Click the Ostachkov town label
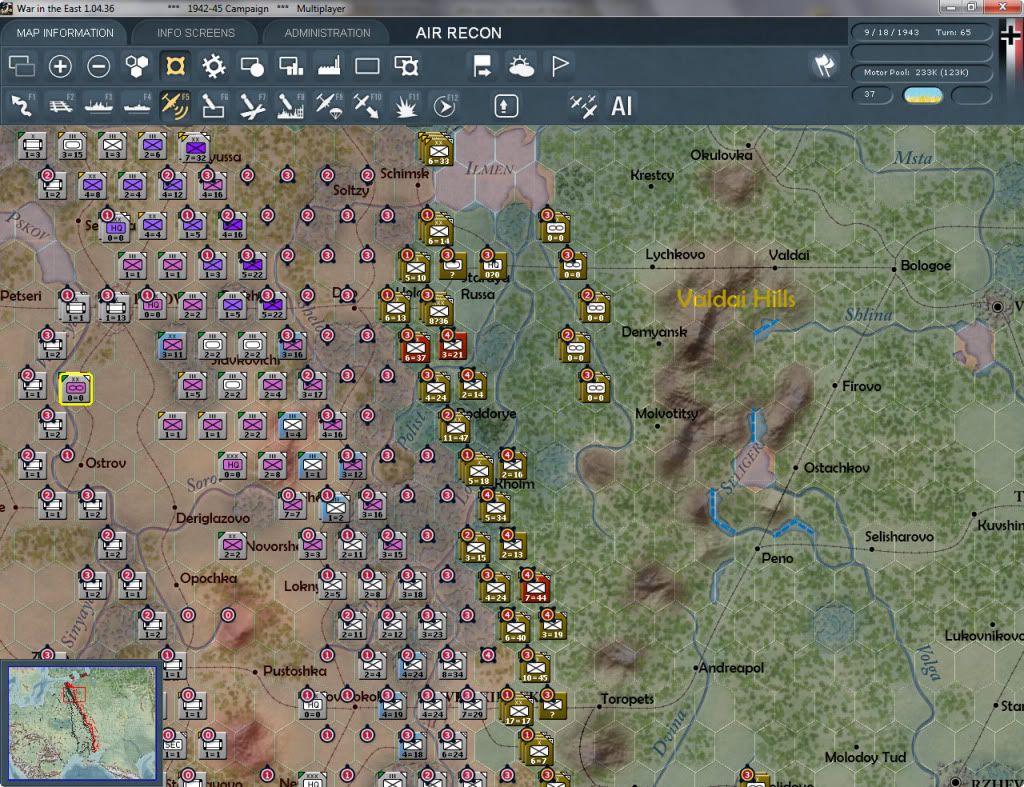Viewport: 1024px width, 787px height. coord(836,468)
